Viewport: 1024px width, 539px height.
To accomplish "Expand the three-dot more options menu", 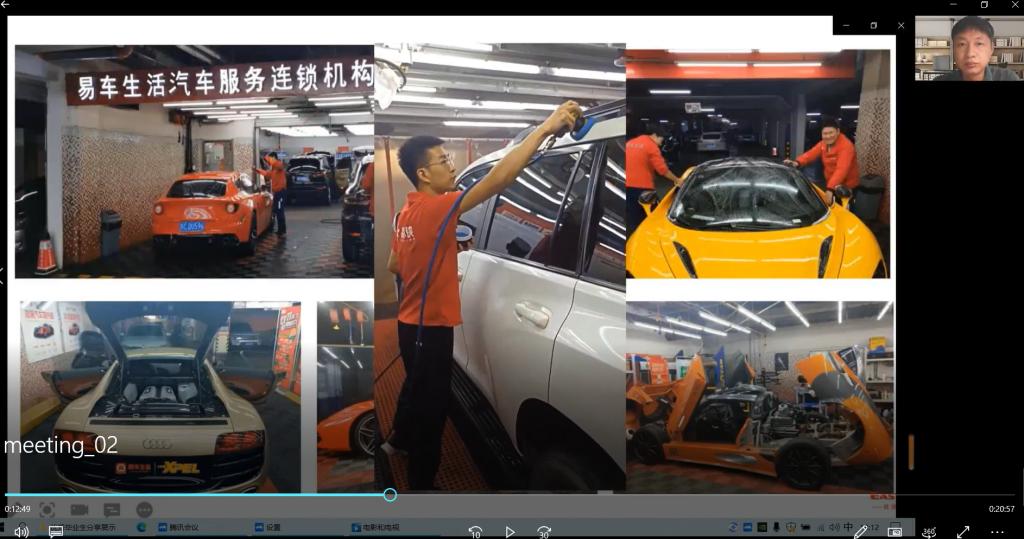I will coord(997,532).
